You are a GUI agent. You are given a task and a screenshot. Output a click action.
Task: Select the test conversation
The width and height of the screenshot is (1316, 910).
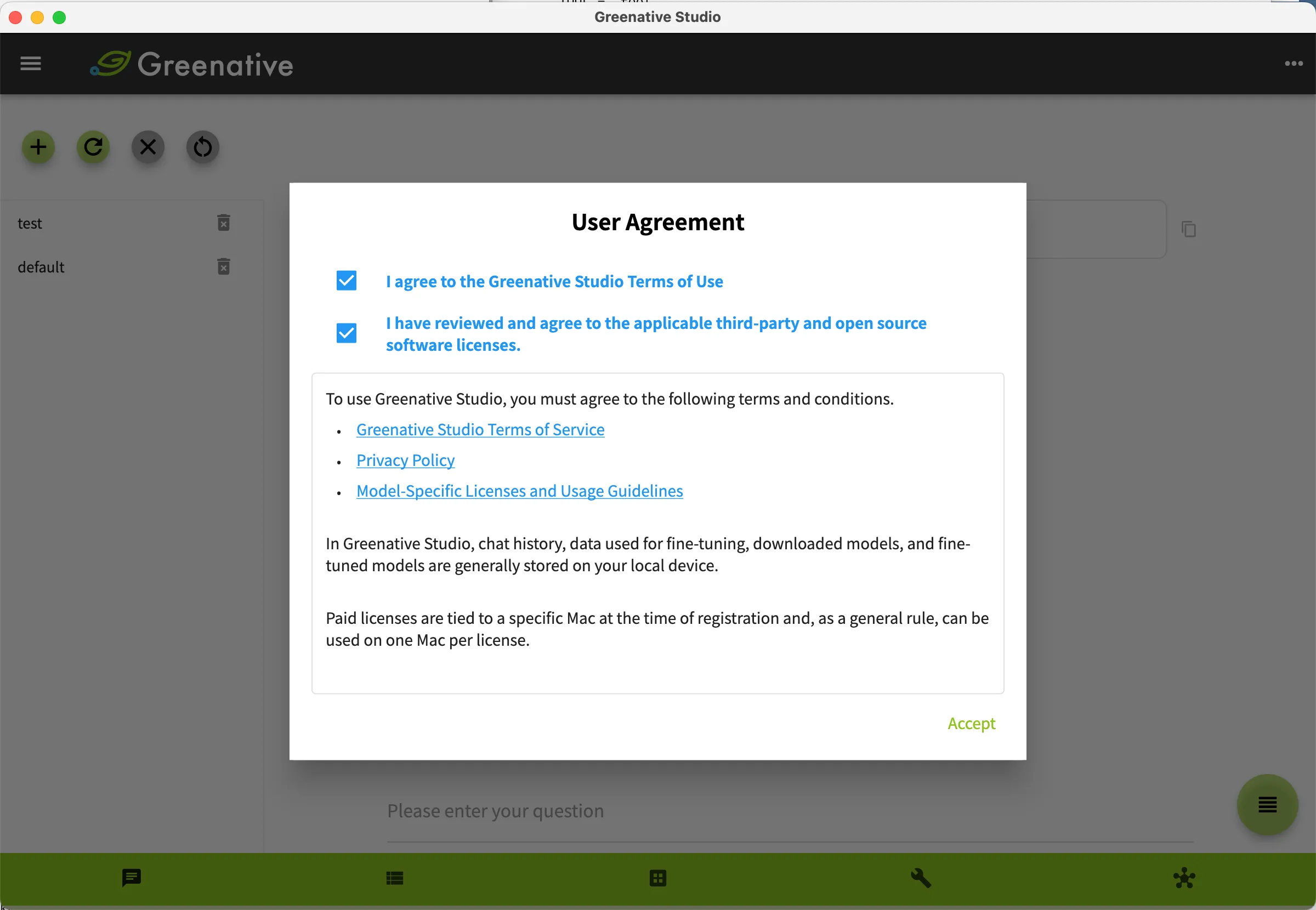click(30, 223)
